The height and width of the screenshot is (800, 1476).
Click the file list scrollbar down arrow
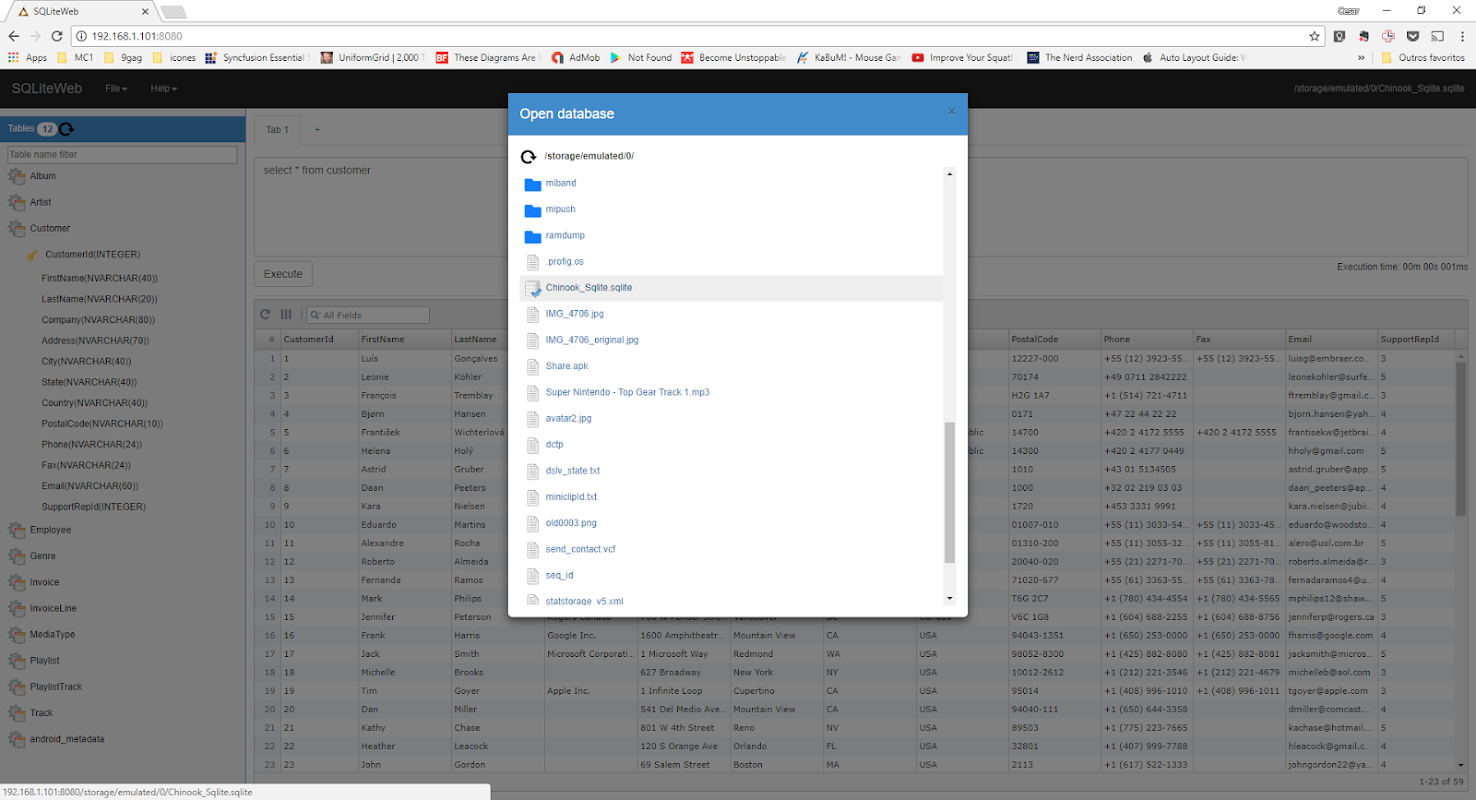(x=949, y=598)
